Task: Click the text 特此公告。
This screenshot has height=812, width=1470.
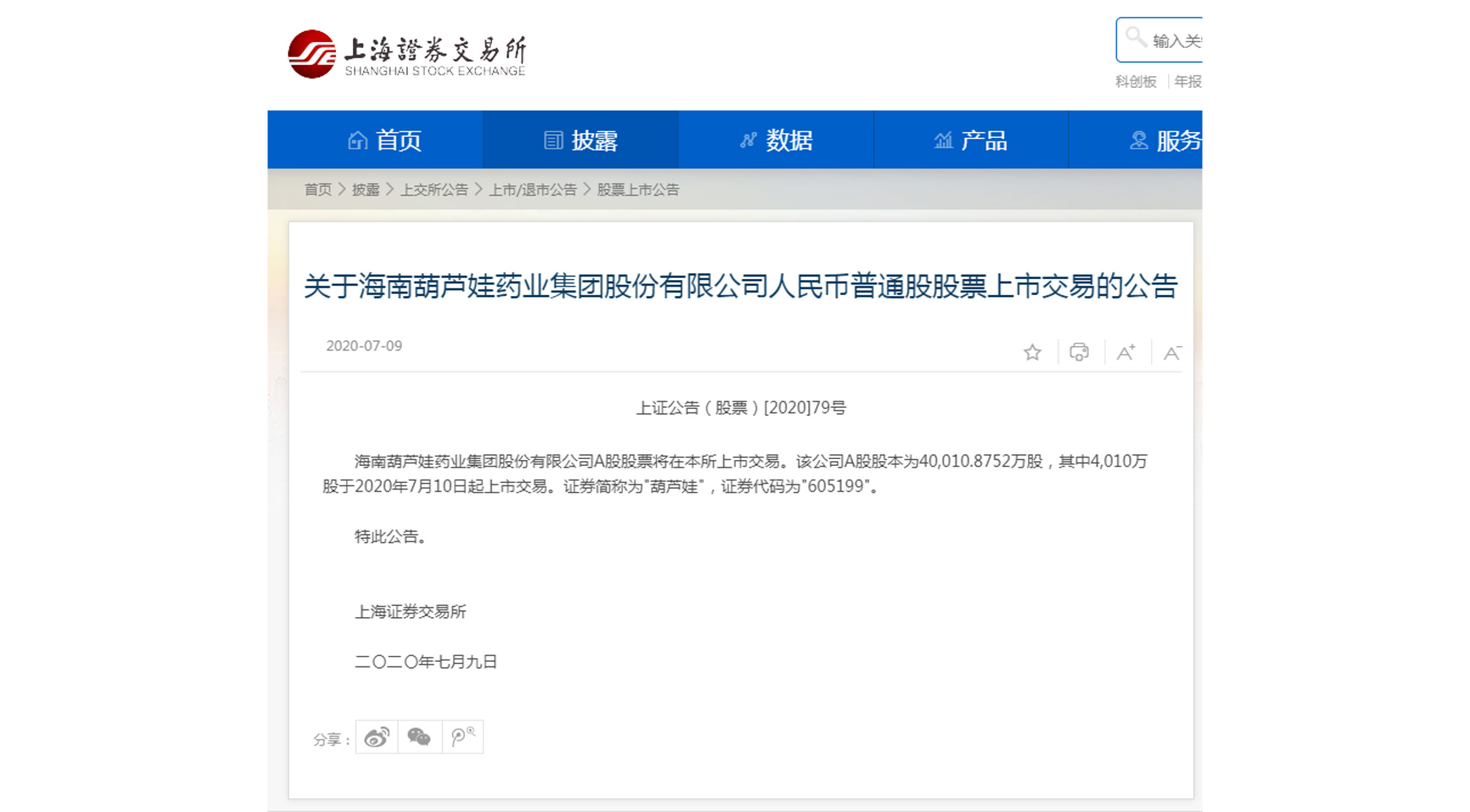Action: [x=391, y=536]
